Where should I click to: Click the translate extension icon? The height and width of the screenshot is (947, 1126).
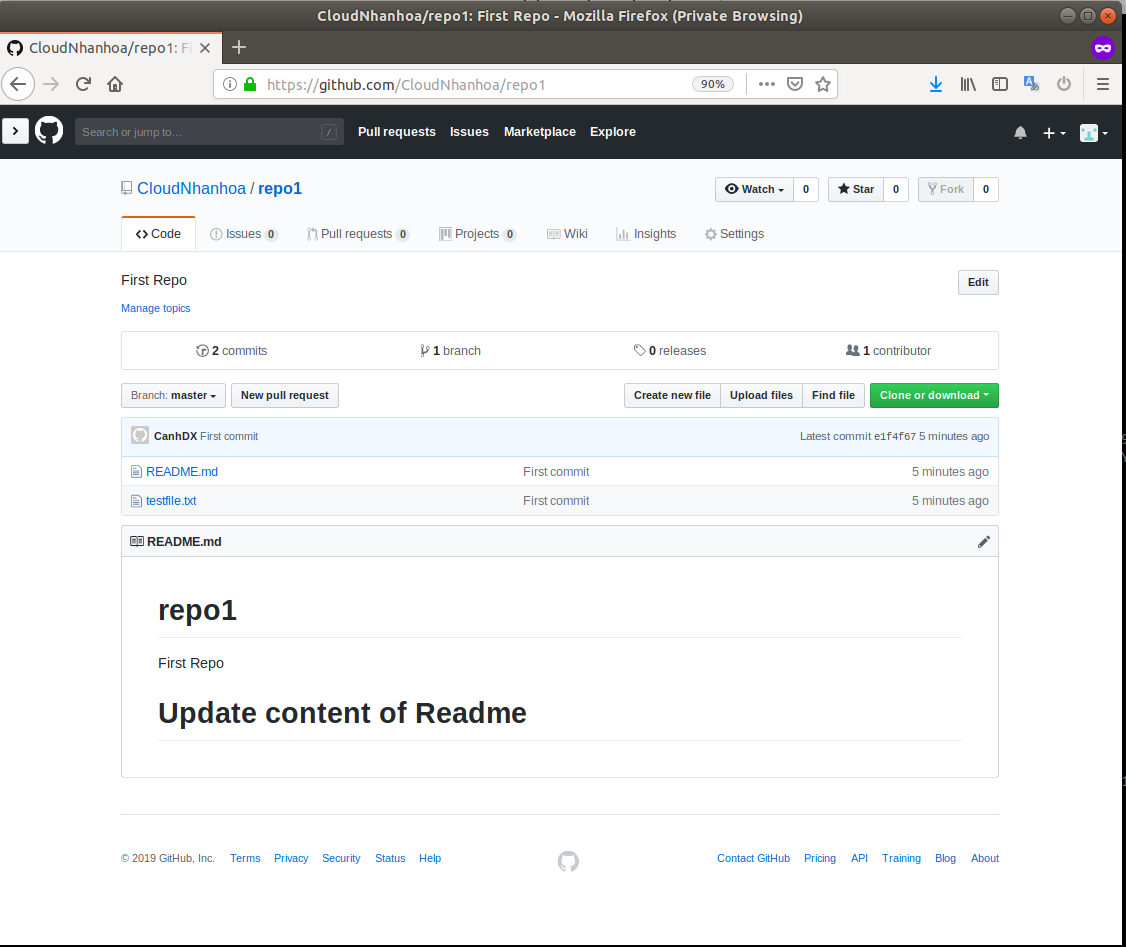pos(1032,84)
